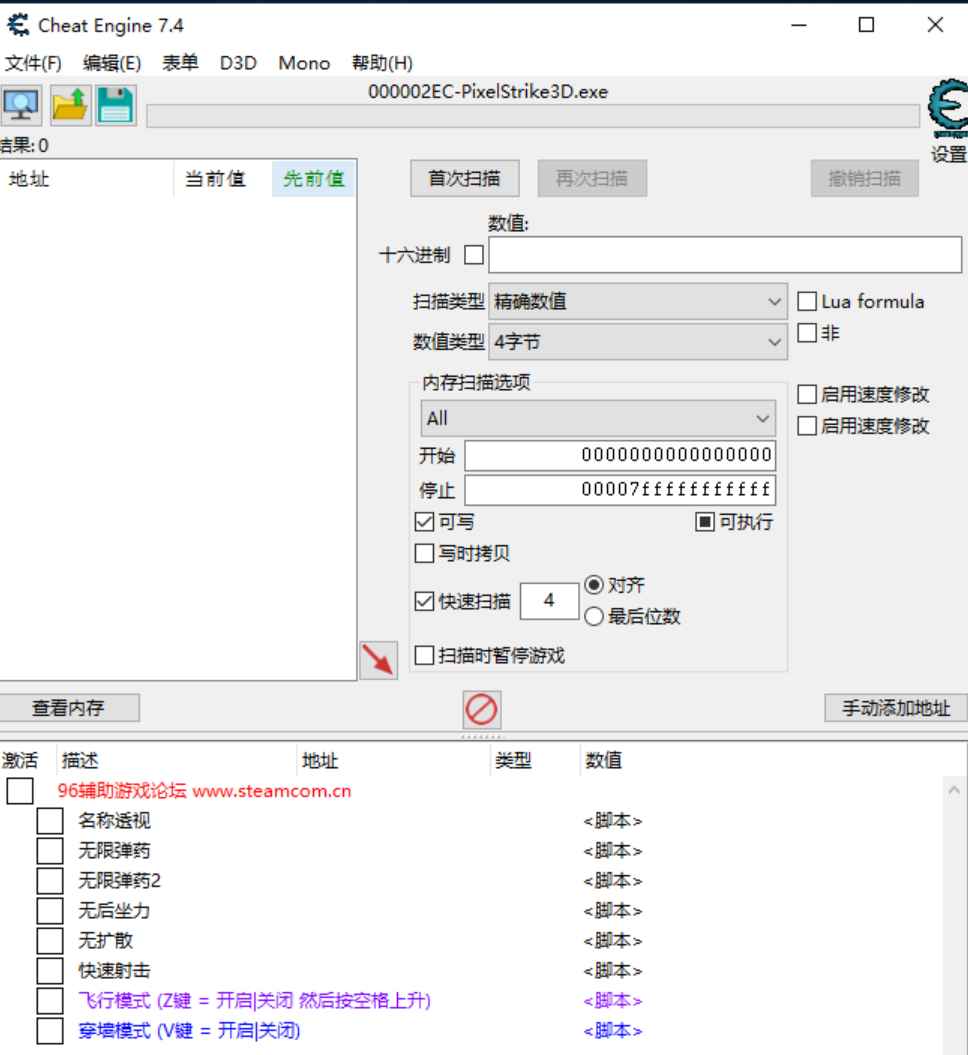This screenshot has height=1055, width=968.
Task: Click the 撤销扫描 button
Action: pyautogui.click(x=864, y=178)
